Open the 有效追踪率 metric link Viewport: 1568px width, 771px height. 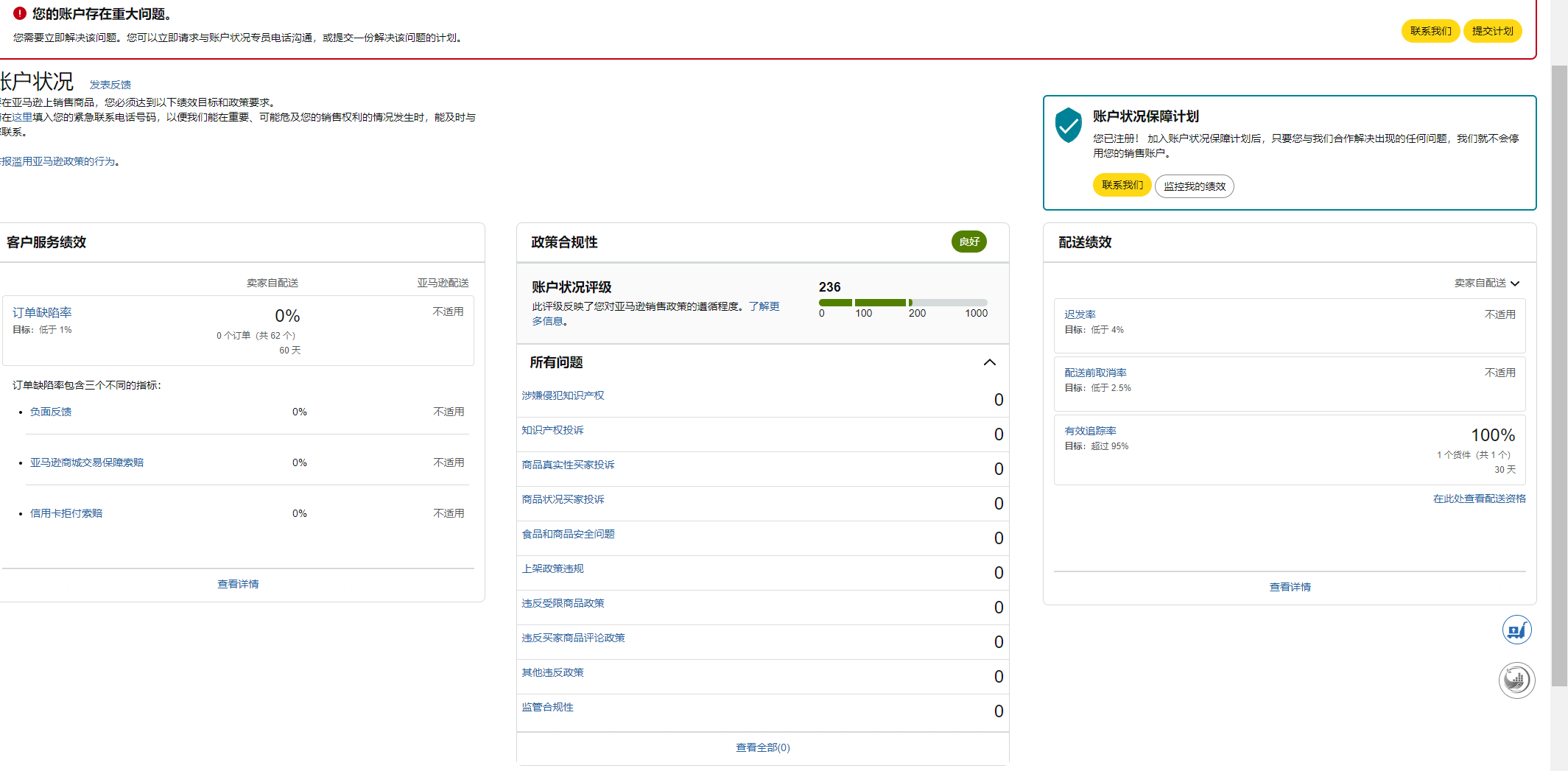coord(1090,431)
